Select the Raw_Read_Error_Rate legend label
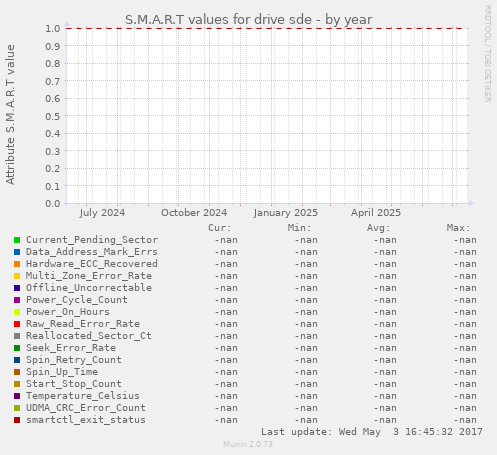The width and height of the screenshot is (497, 455). [x=83, y=324]
